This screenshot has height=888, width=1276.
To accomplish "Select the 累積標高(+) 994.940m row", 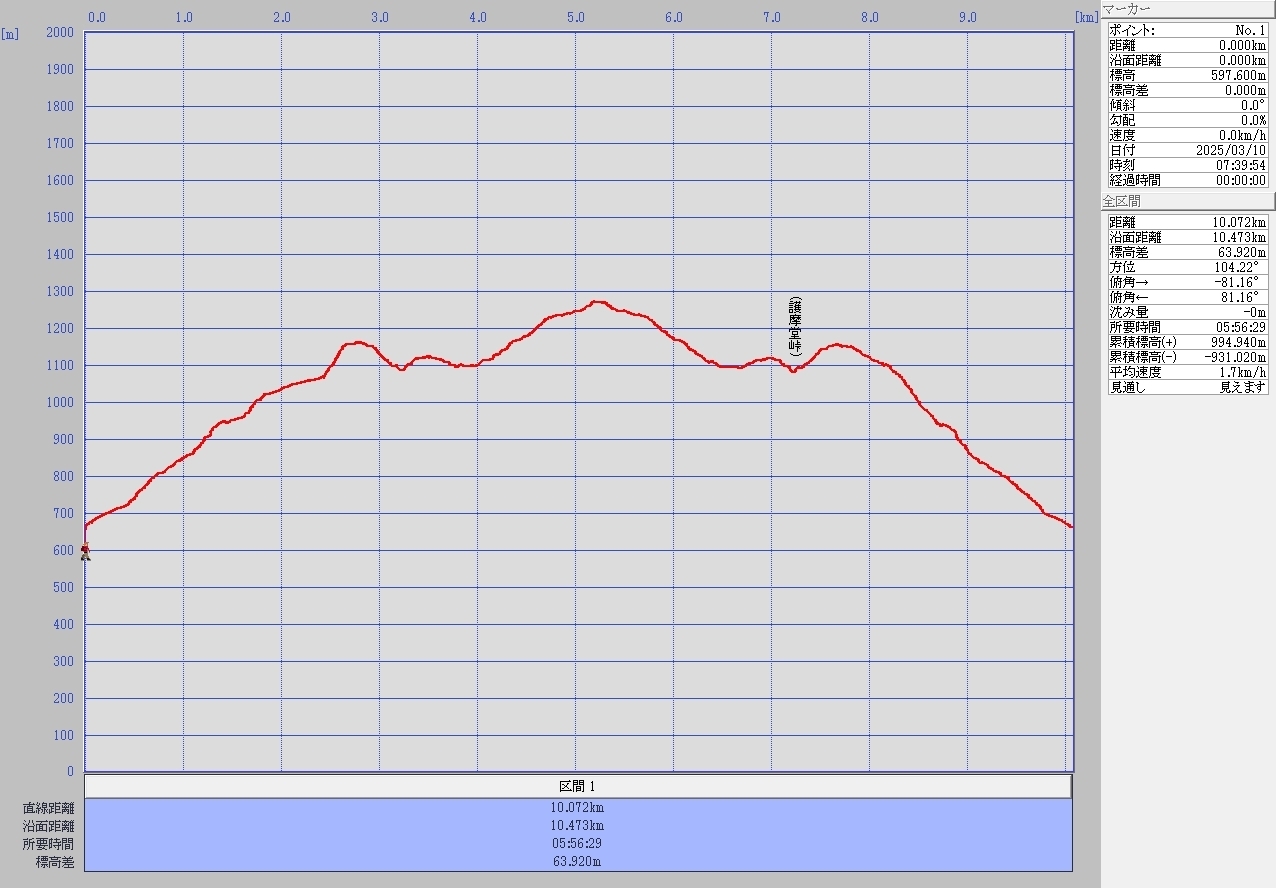I will coord(1187,342).
